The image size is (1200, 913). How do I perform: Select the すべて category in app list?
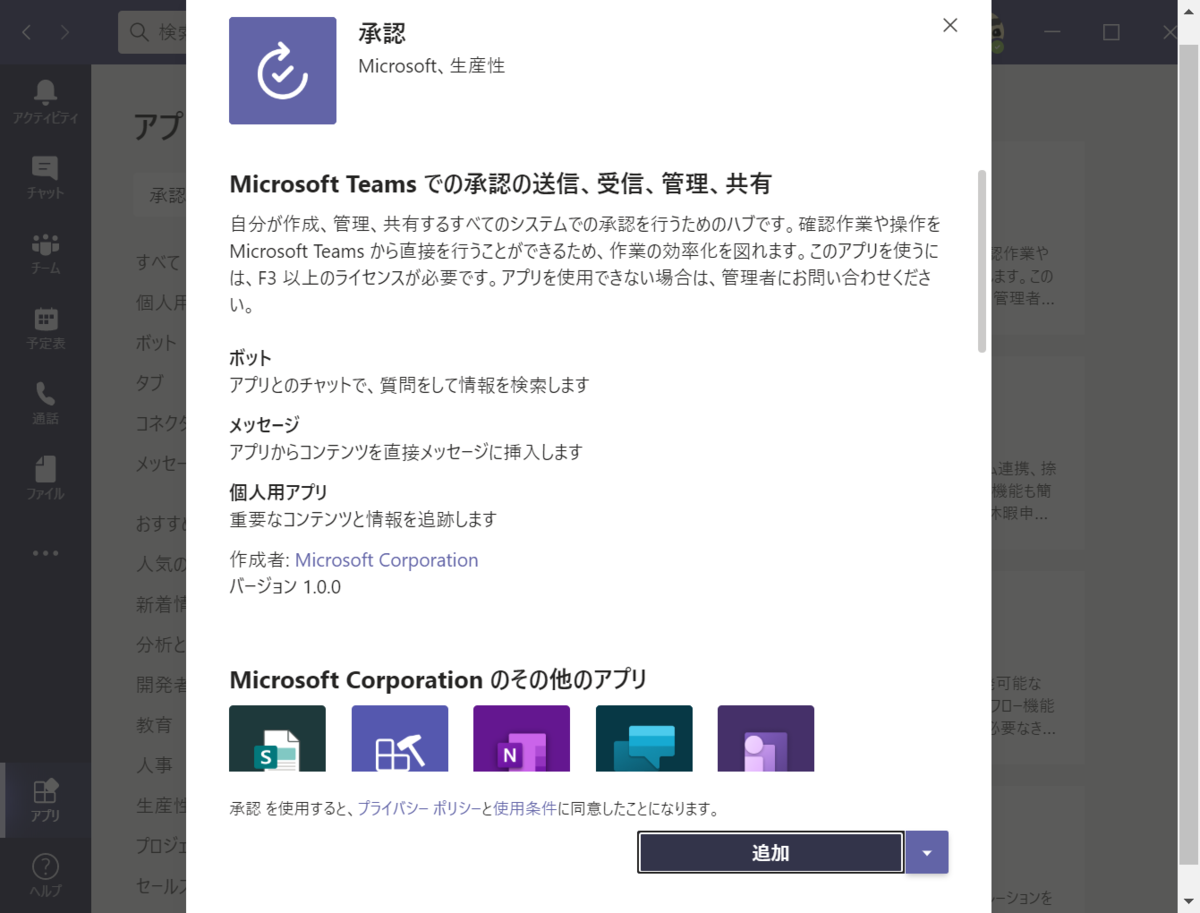click(x=159, y=262)
